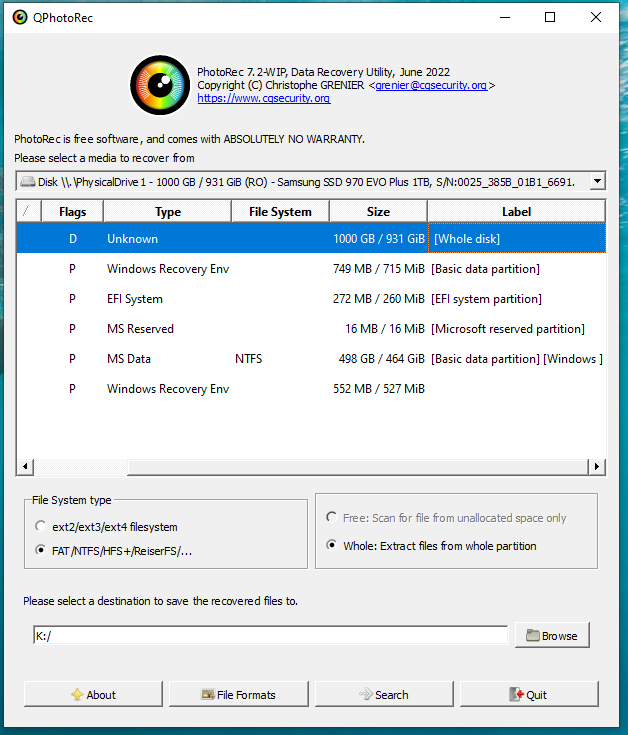Quit QPhotoRec with Quit button
This screenshot has height=735, width=628.
click(x=529, y=694)
